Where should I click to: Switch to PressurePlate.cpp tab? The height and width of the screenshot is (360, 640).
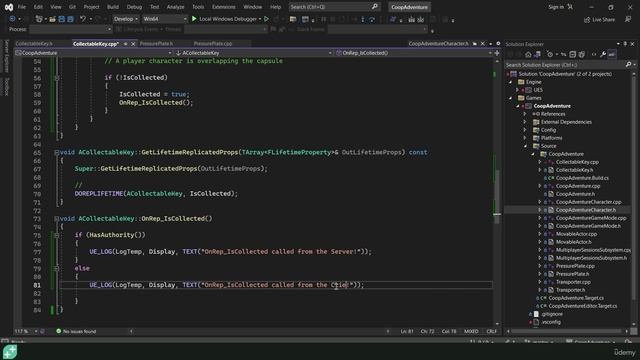coord(213,44)
